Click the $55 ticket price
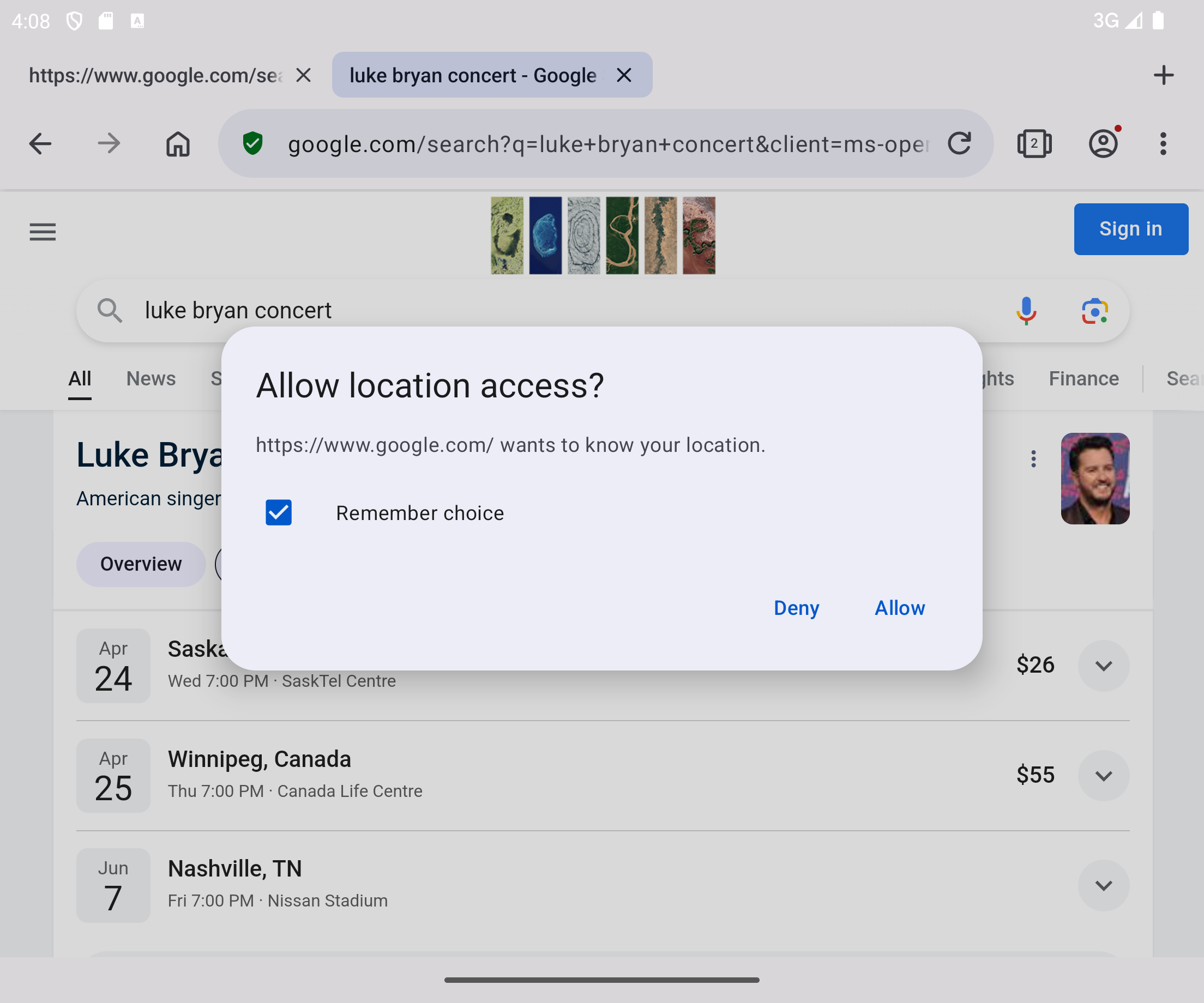1204x1003 pixels. pos(1036,775)
